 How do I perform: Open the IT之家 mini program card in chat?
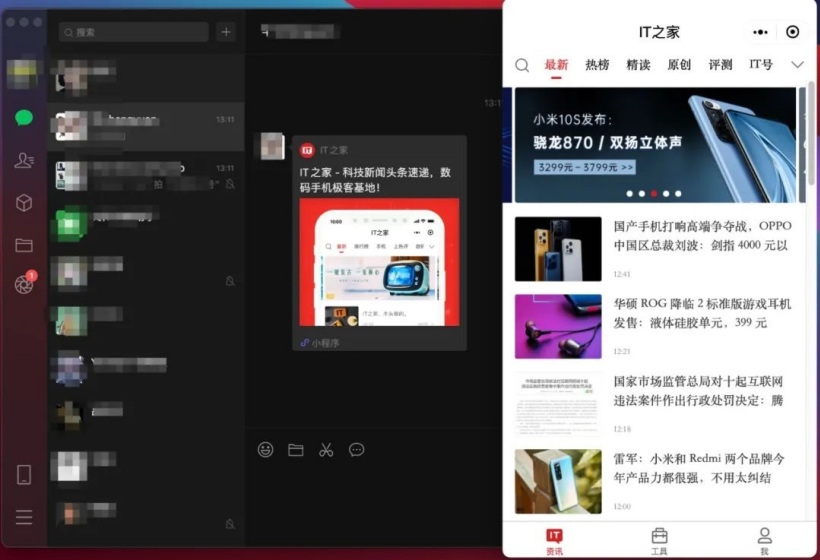click(x=379, y=243)
